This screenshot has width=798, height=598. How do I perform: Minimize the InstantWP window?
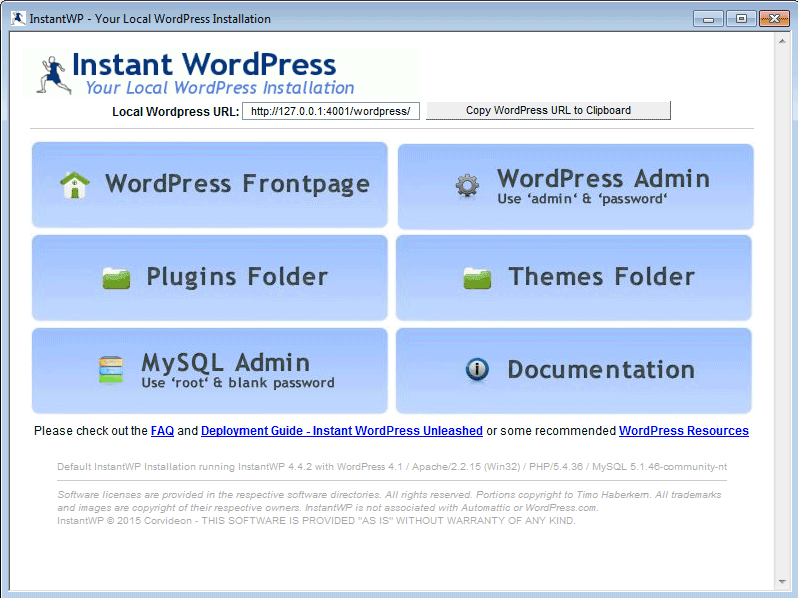coord(708,19)
